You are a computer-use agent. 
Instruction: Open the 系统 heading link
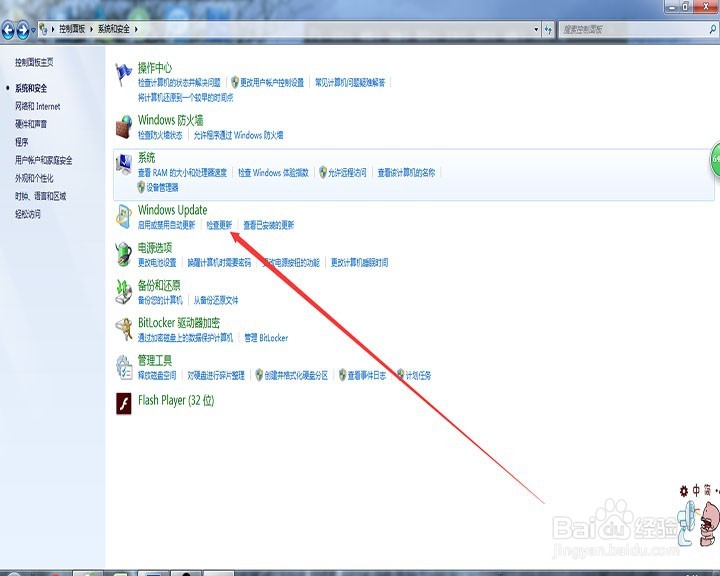pyautogui.click(x=146, y=158)
